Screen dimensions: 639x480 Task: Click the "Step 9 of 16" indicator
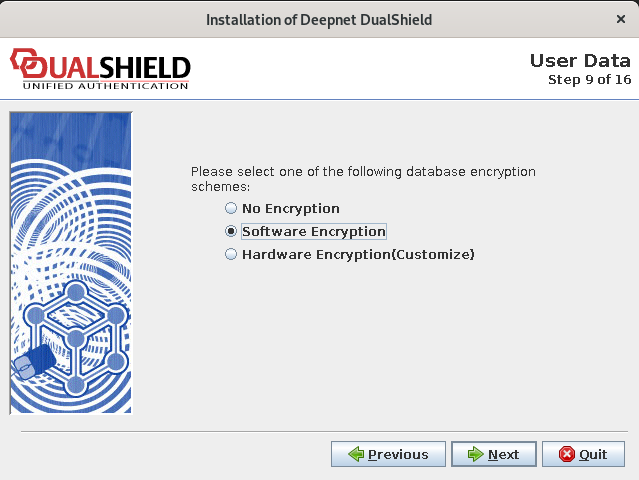(x=589, y=79)
